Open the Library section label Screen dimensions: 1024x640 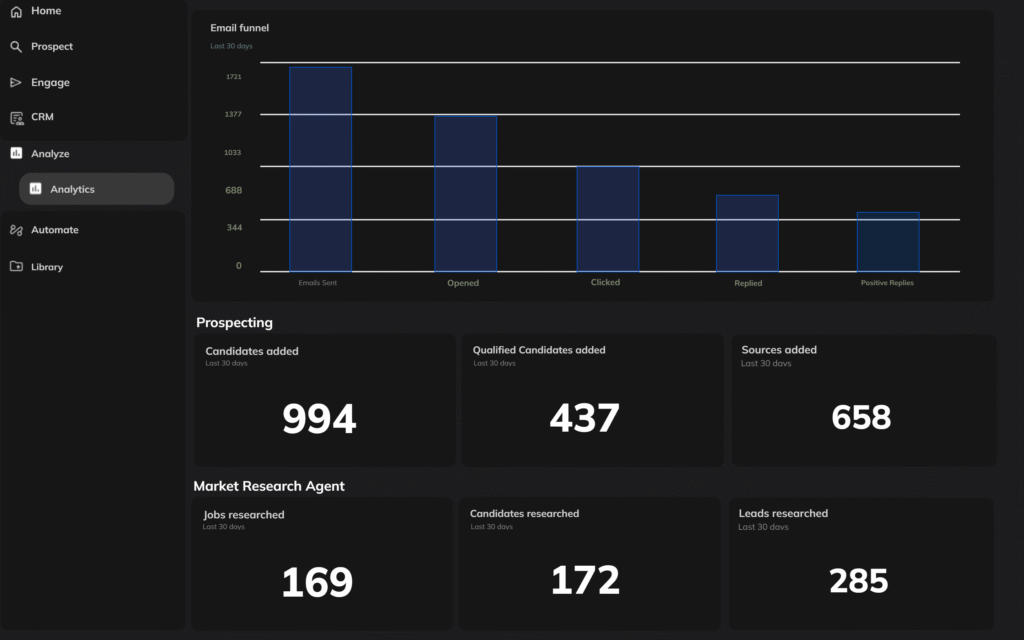click(x=47, y=267)
